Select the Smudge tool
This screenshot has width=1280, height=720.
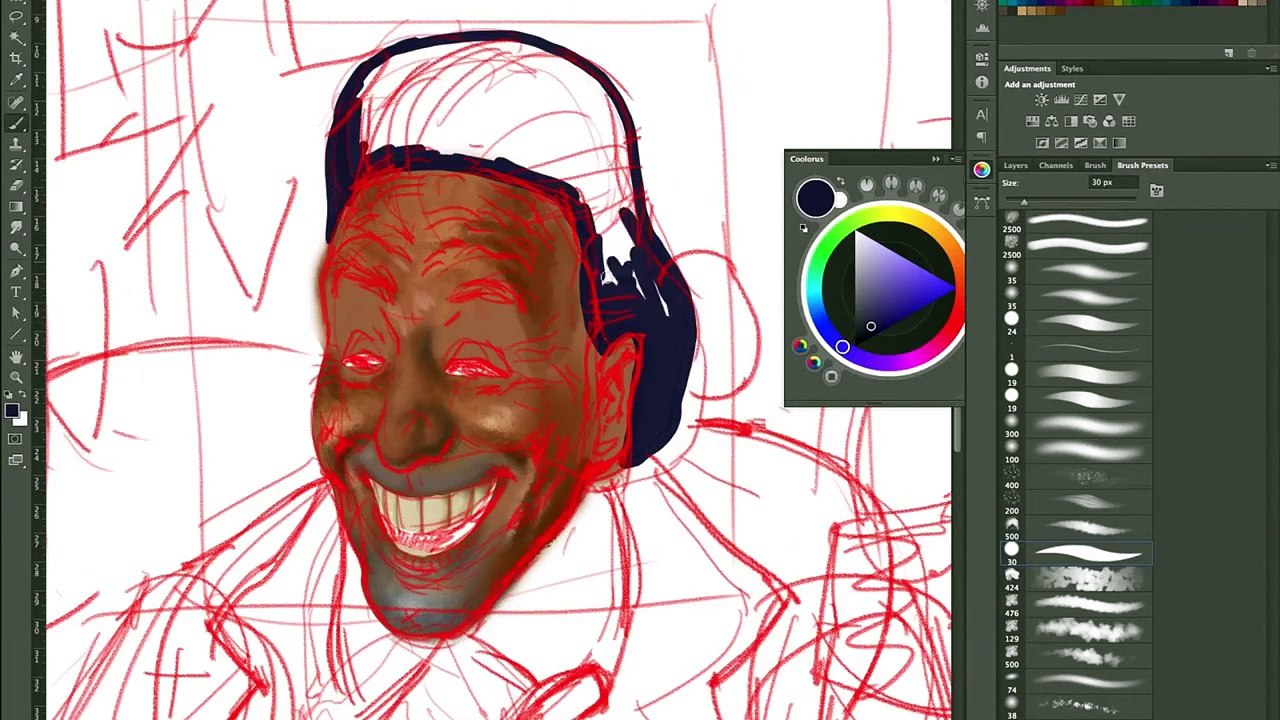tap(16, 228)
